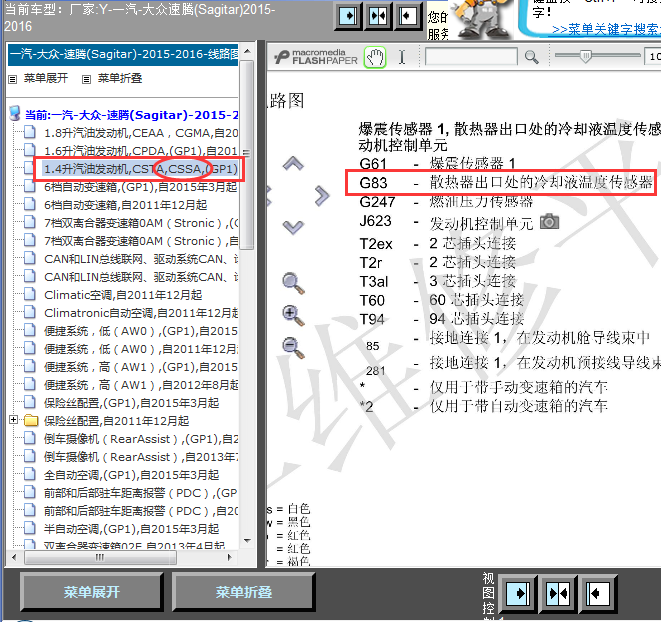The height and width of the screenshot is (622, 661).
Task: Click document icon of 6档自动变速箱,自2011年12月起
Action: pos(30,205)
